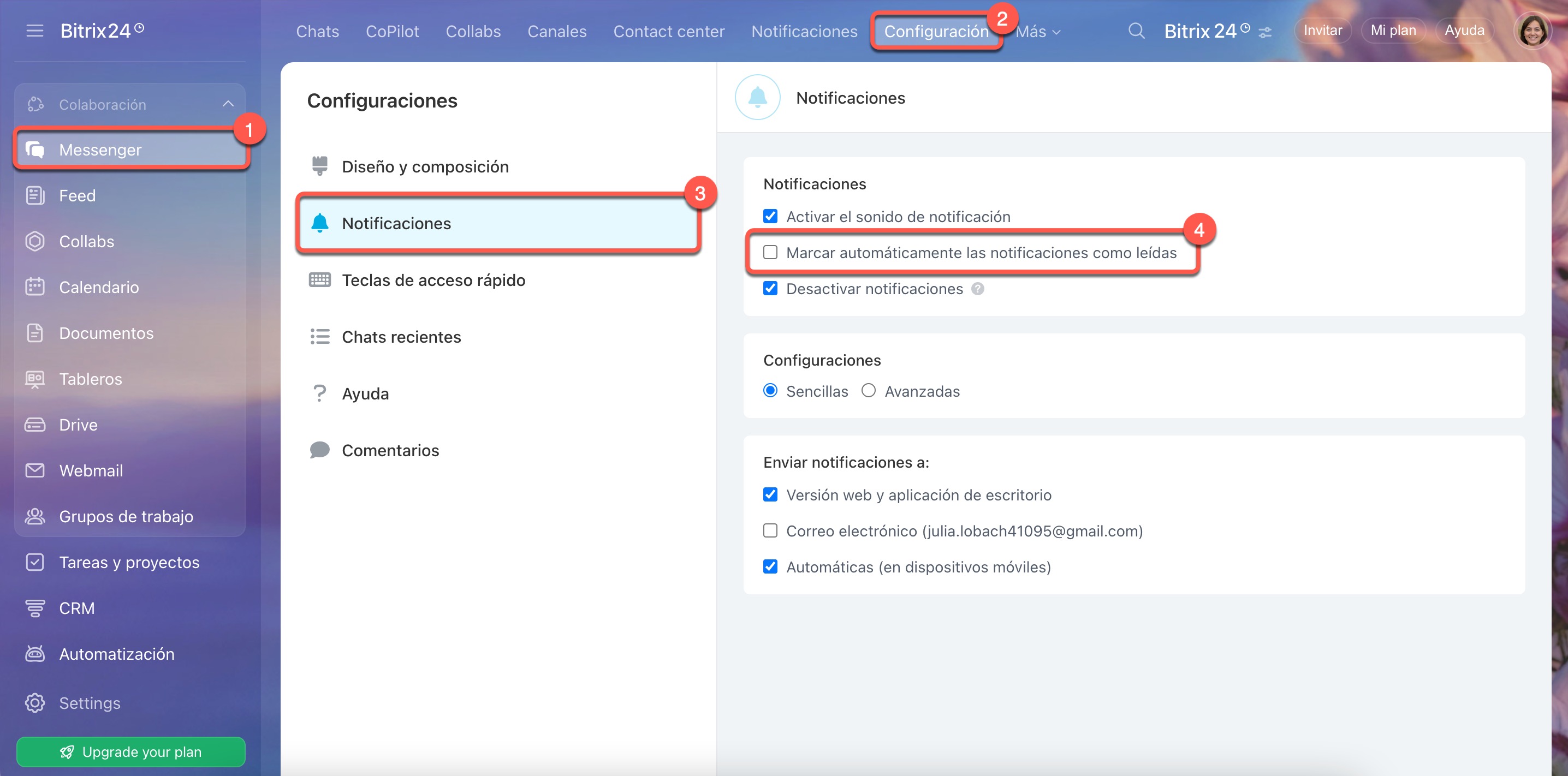Click the Tableros board icon
Viewport: 1568px width, 776px height.
click(x=35, y=379)
